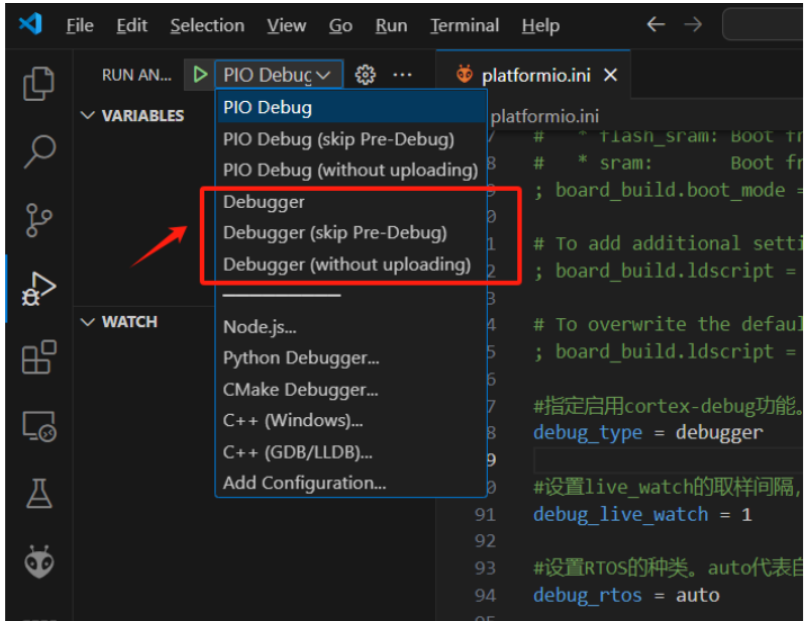Open the Selection menu
Screen dimensions: 805x621
[207, 25]
